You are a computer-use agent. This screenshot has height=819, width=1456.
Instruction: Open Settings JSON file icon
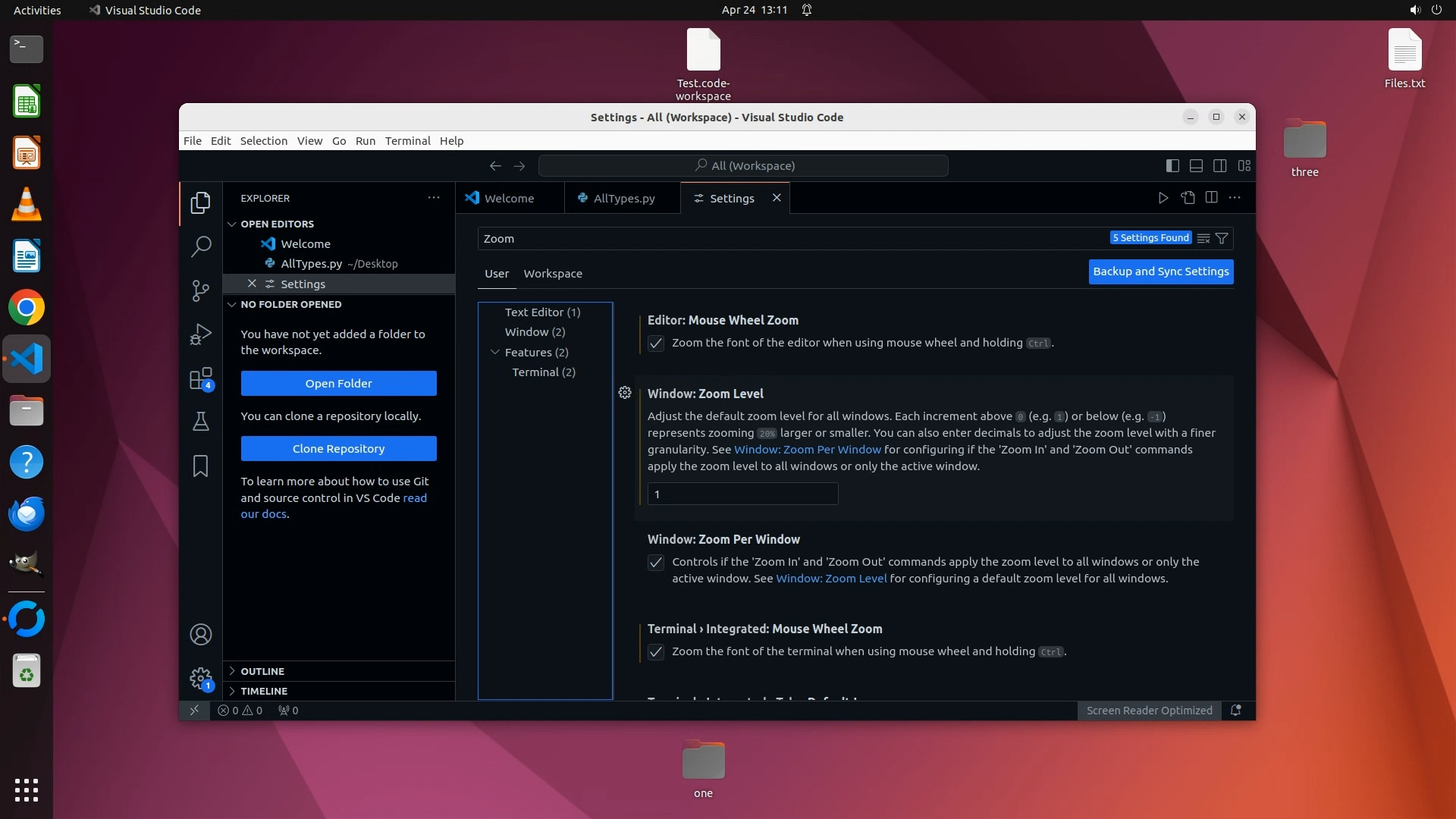(1188, 198)
